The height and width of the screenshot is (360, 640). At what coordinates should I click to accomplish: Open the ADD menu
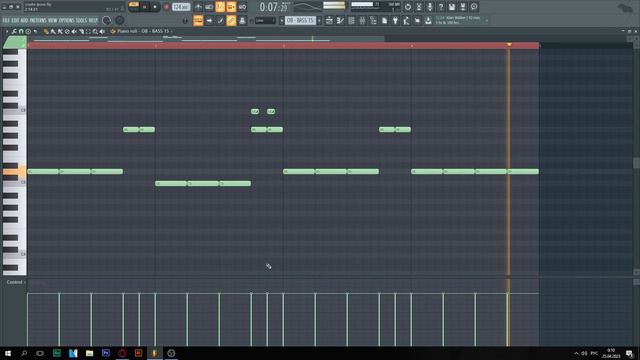24,20
